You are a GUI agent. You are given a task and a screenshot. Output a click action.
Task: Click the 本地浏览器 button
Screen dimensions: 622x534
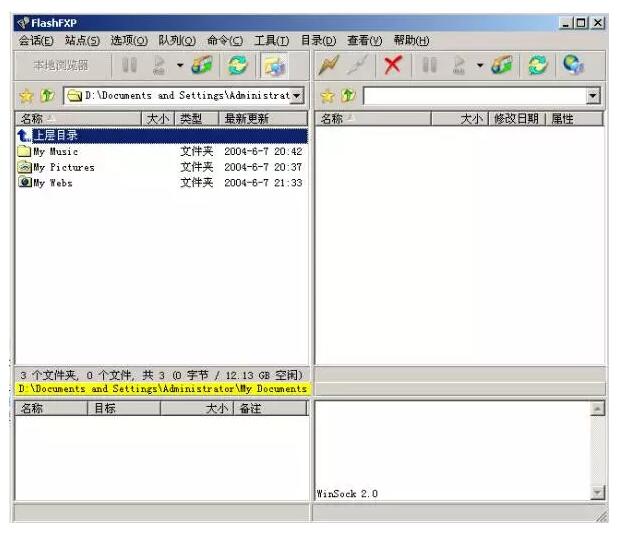(x=60, y=66)
